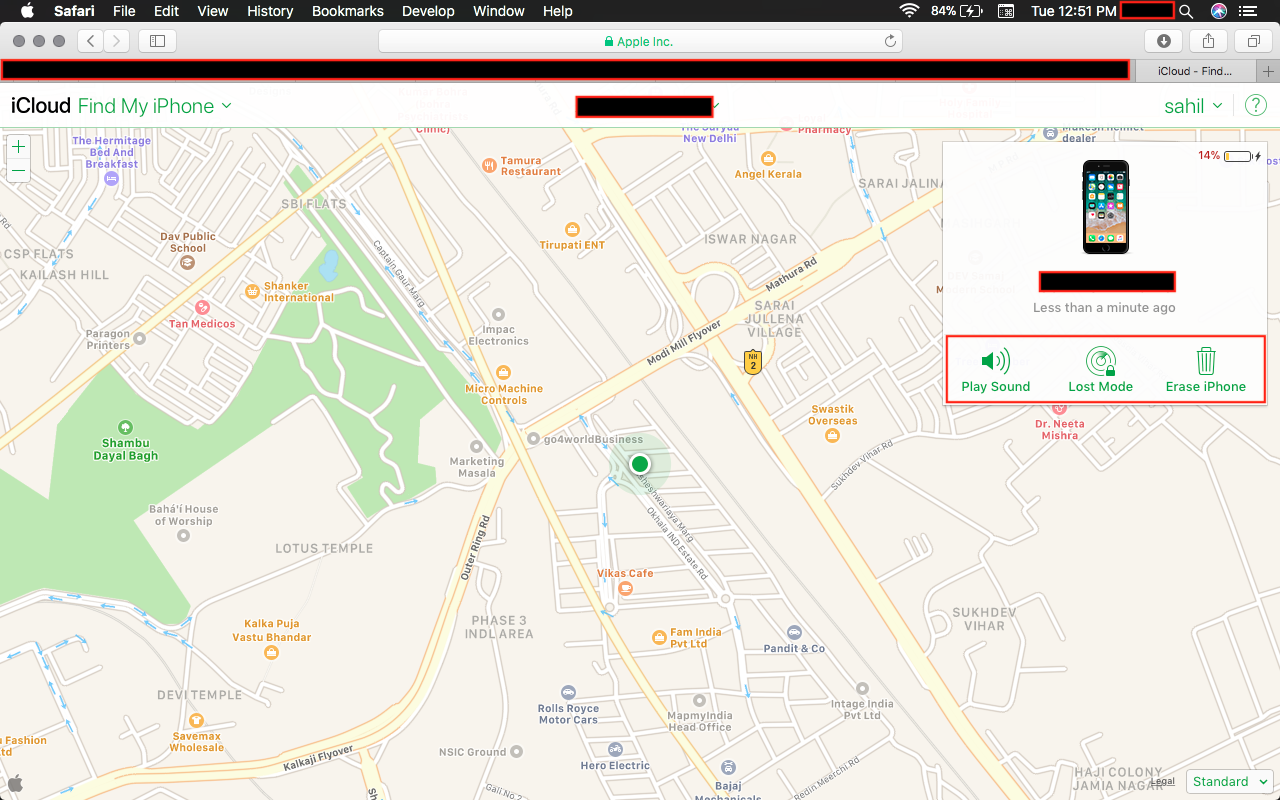Click the Lotus Temple map label

[324, 548]
